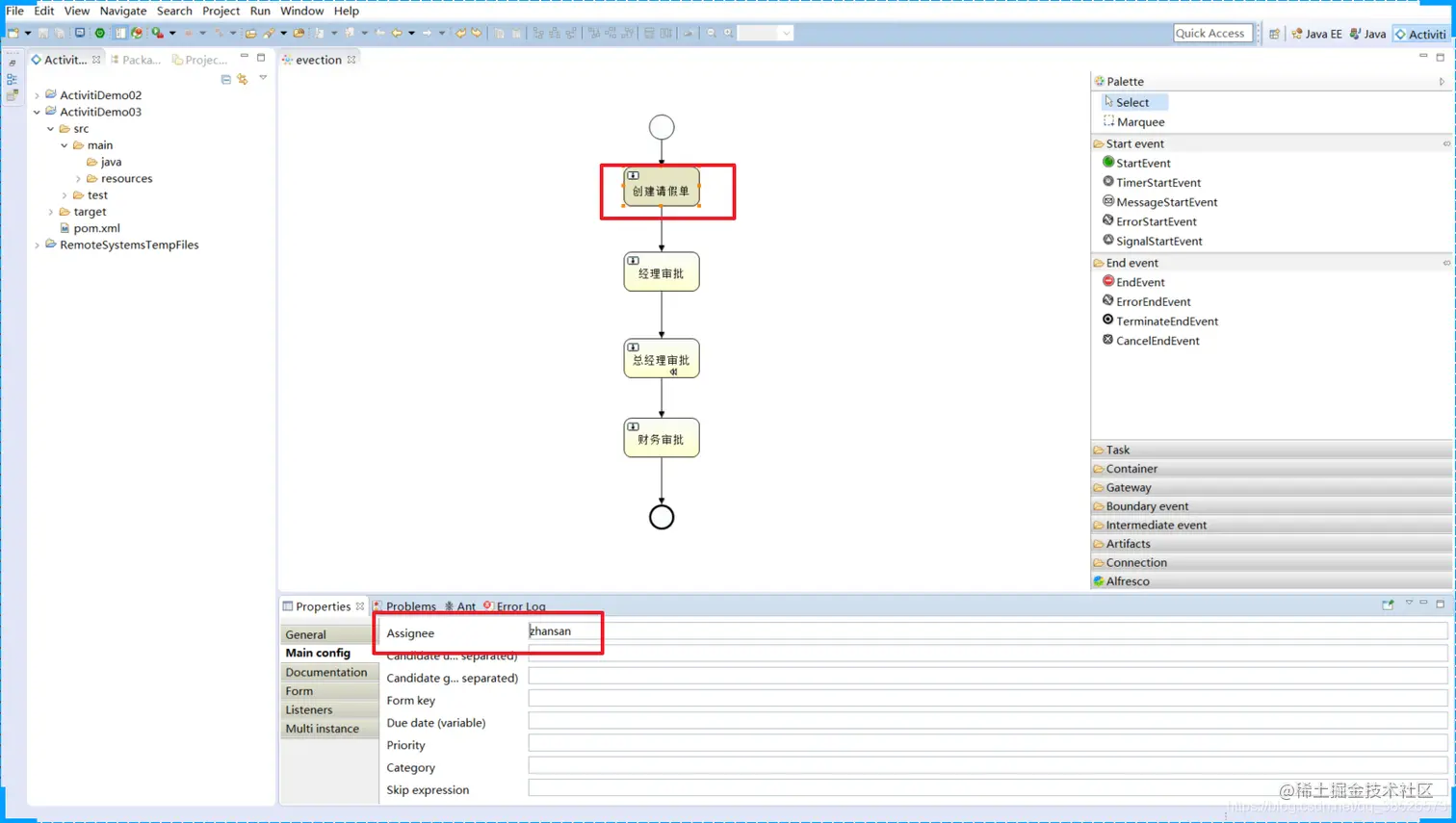Collapse the main folder
1456x823 pixels.
(x=65, y=145)
